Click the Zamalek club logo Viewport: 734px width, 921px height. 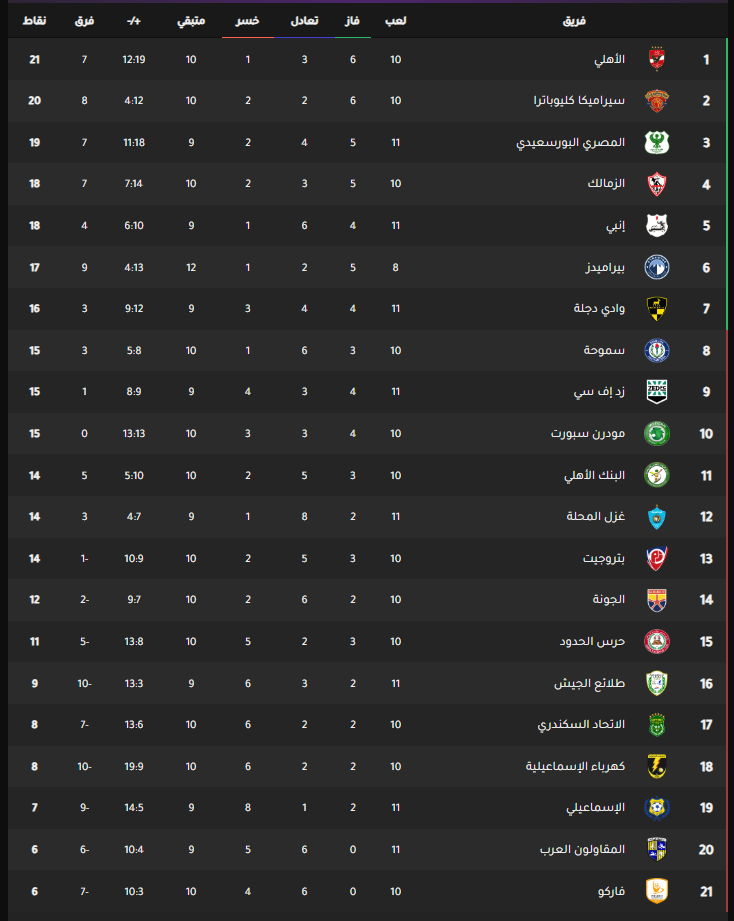pos(656,184)
